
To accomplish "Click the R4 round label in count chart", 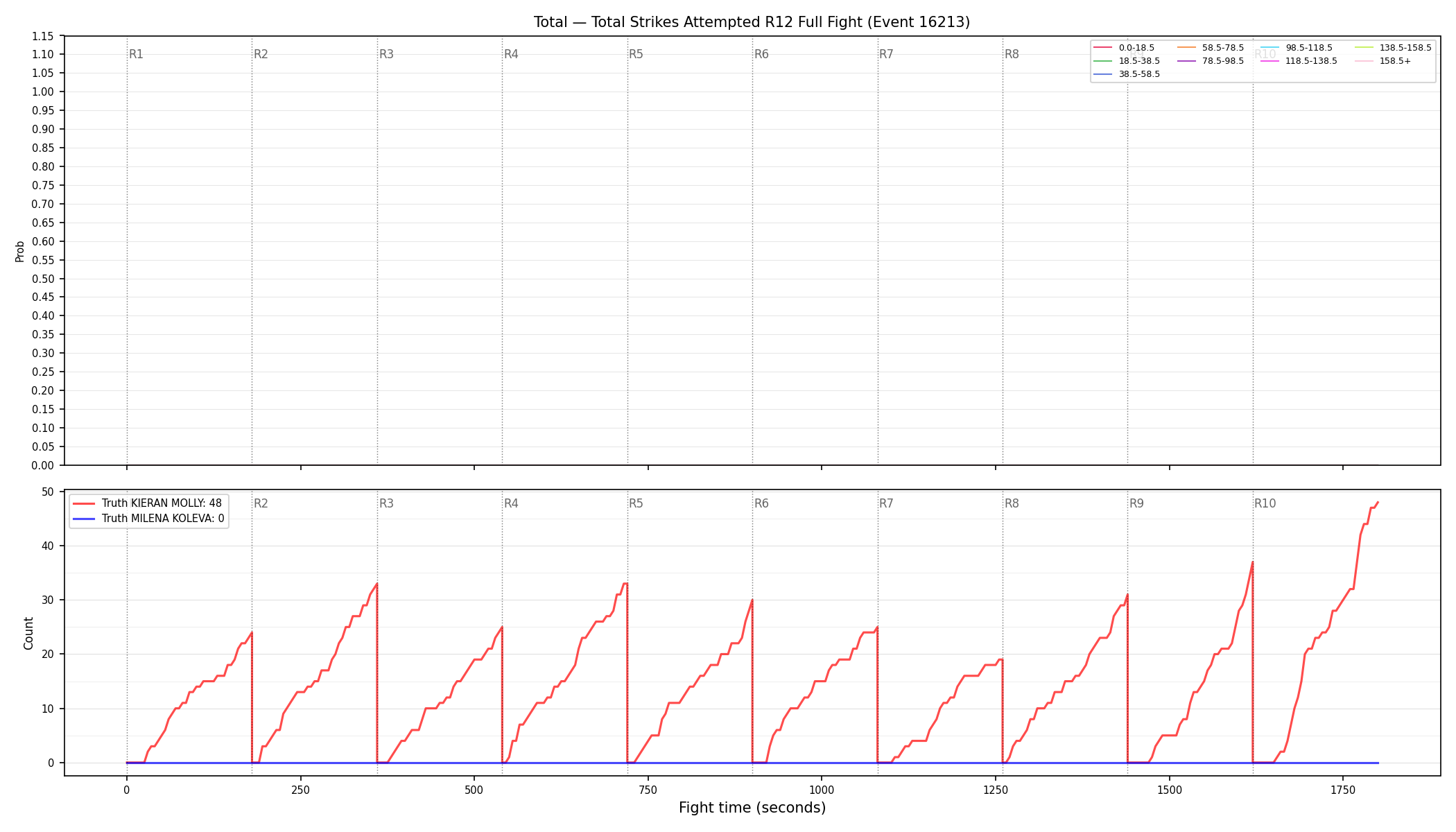I will (x=511, y=503).
